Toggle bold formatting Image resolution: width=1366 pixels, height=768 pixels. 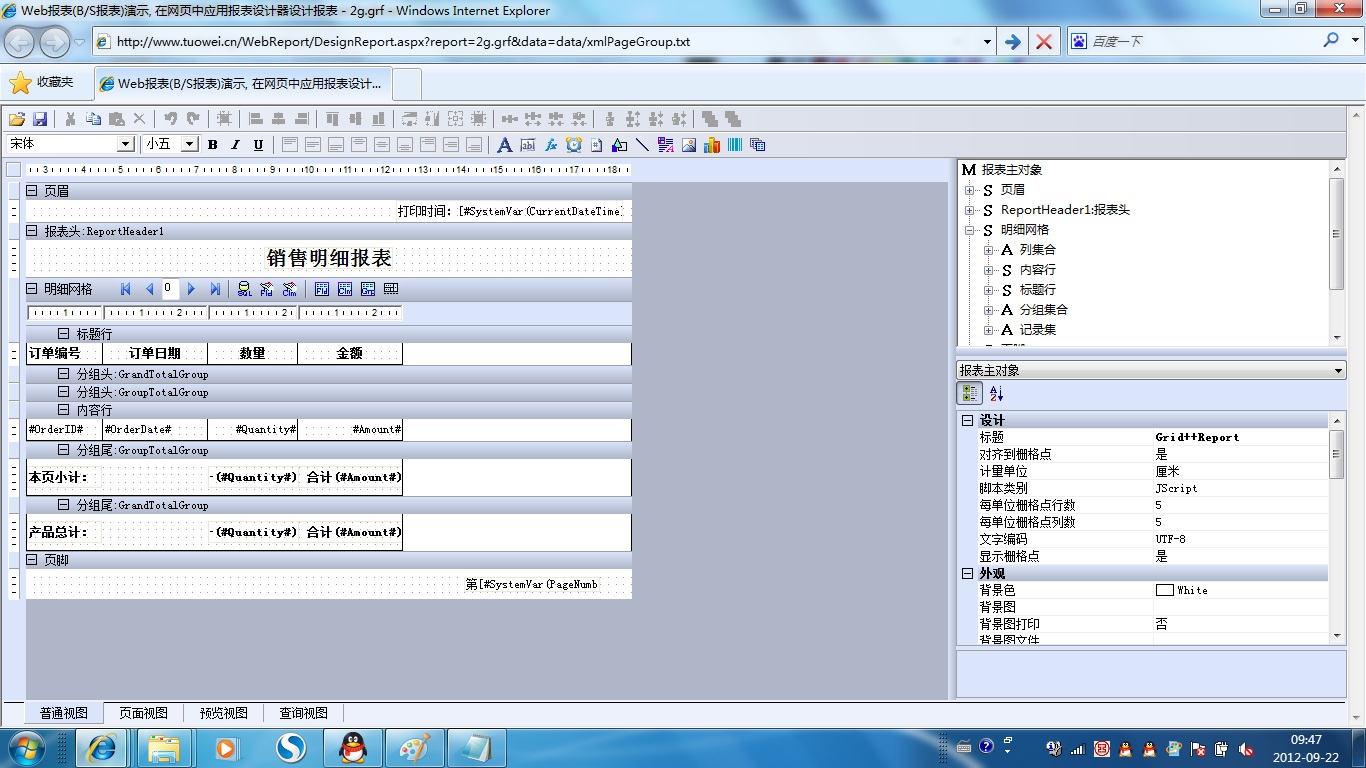[213, 145]
